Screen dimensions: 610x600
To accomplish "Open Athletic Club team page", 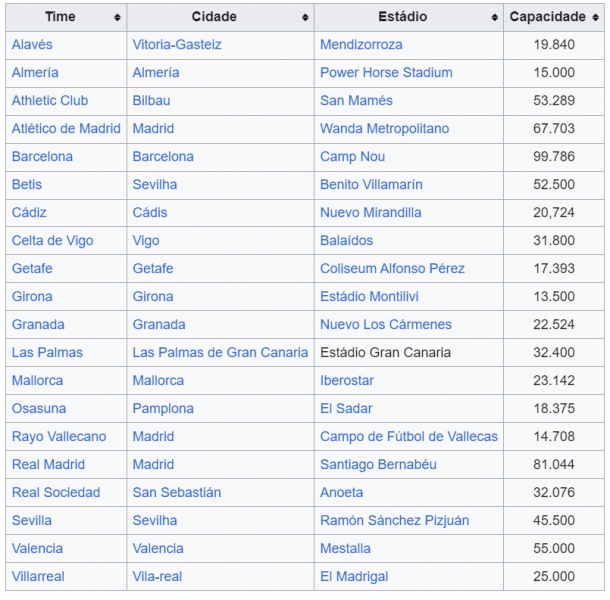I will coord(50,101).
